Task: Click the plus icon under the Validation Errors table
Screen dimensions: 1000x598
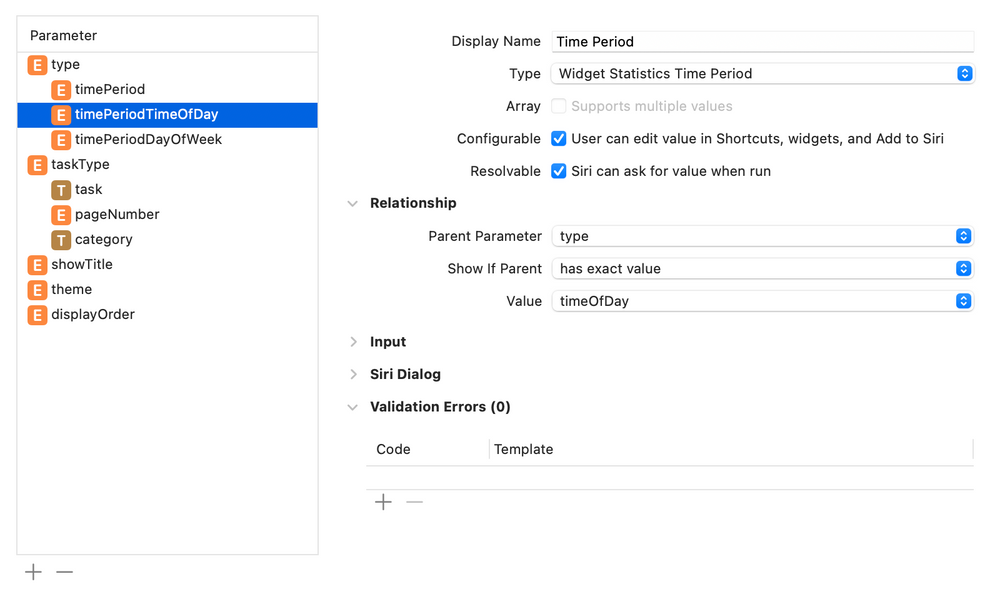Action: 383,501
